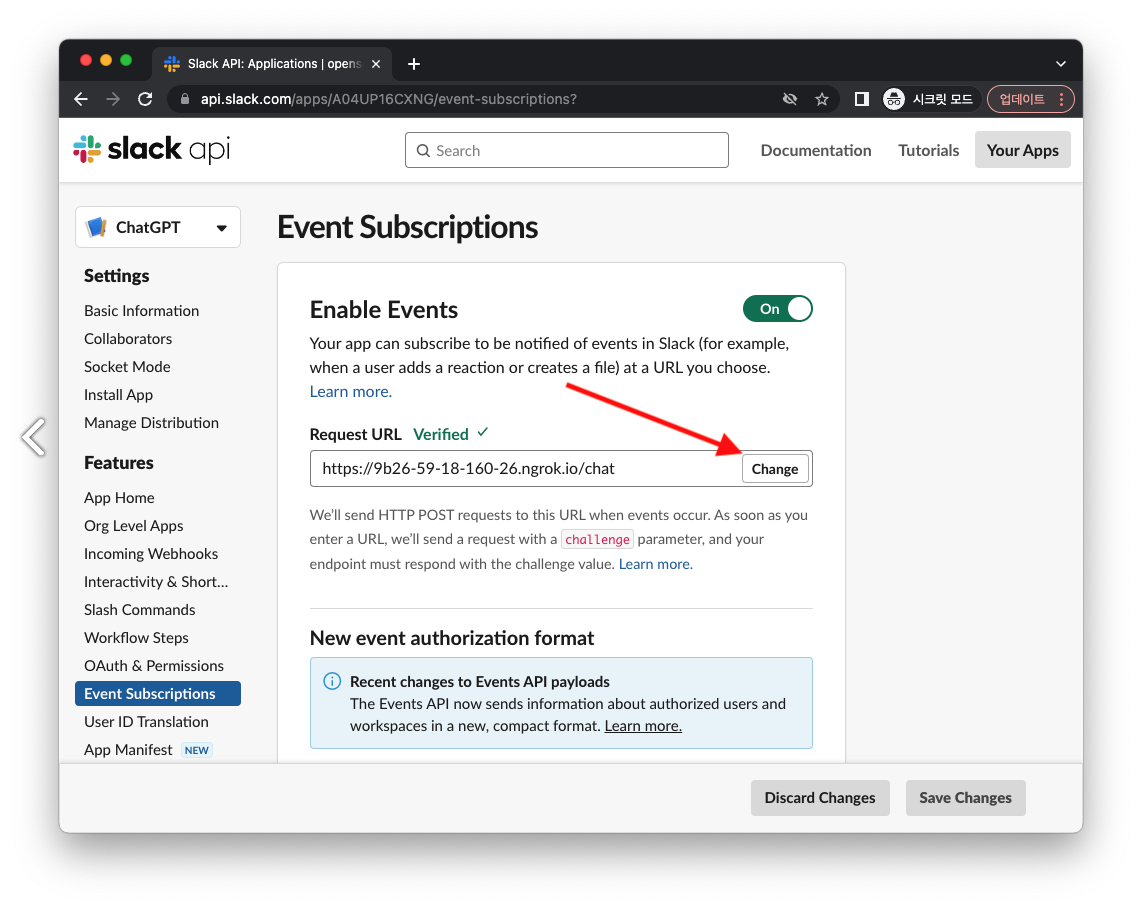Go to Your Apps

pos(1022,150)
